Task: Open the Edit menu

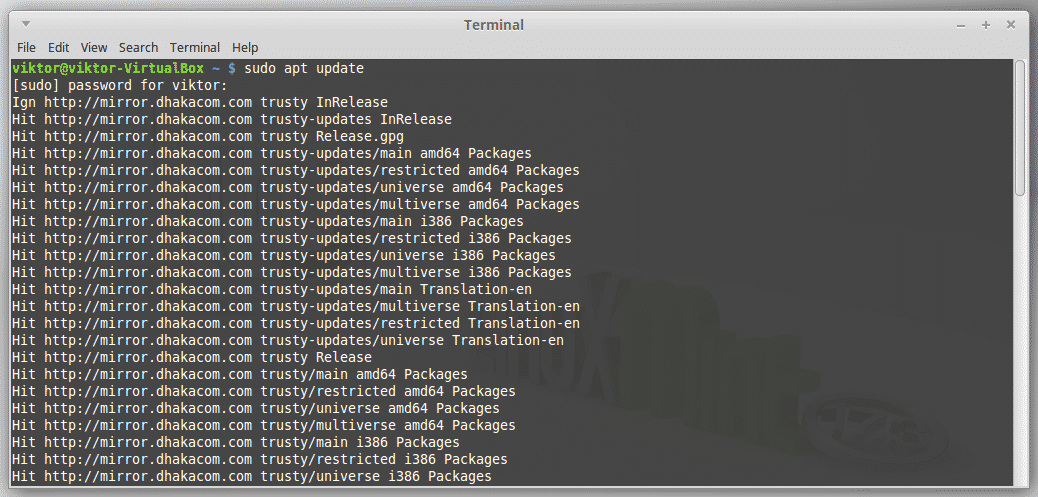Action: click(59, 47)
